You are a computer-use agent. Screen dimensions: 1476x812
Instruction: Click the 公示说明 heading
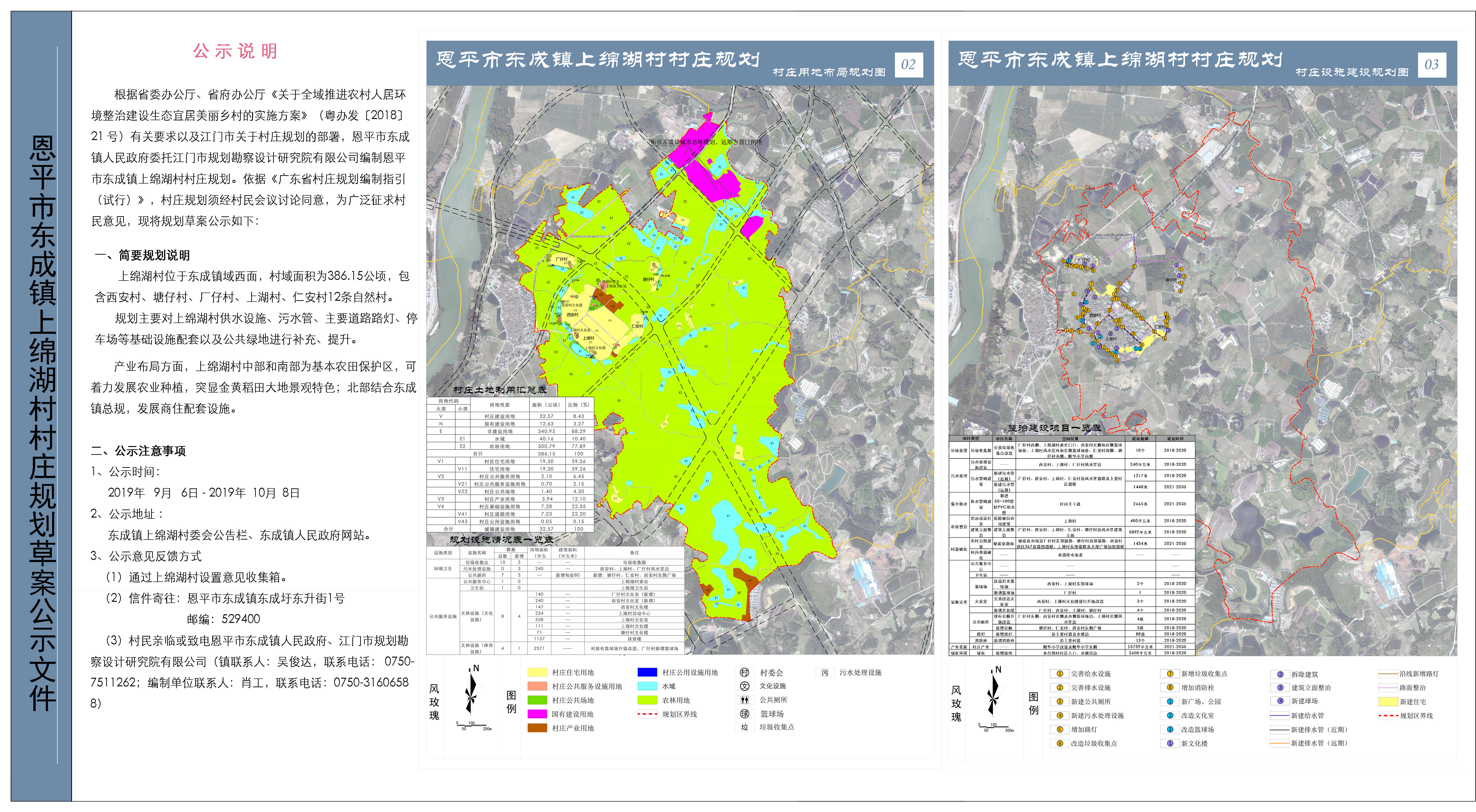pyautogui.click(x=235, y=51)
